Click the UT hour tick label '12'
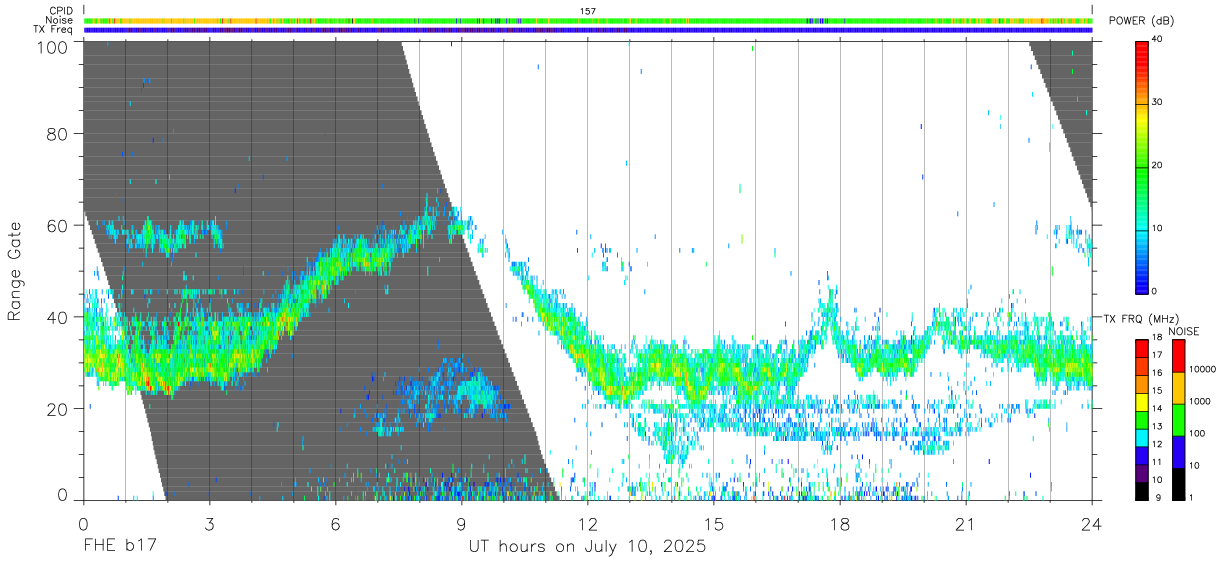This screenshot has height=567, width=1228. tap(588, 523)
